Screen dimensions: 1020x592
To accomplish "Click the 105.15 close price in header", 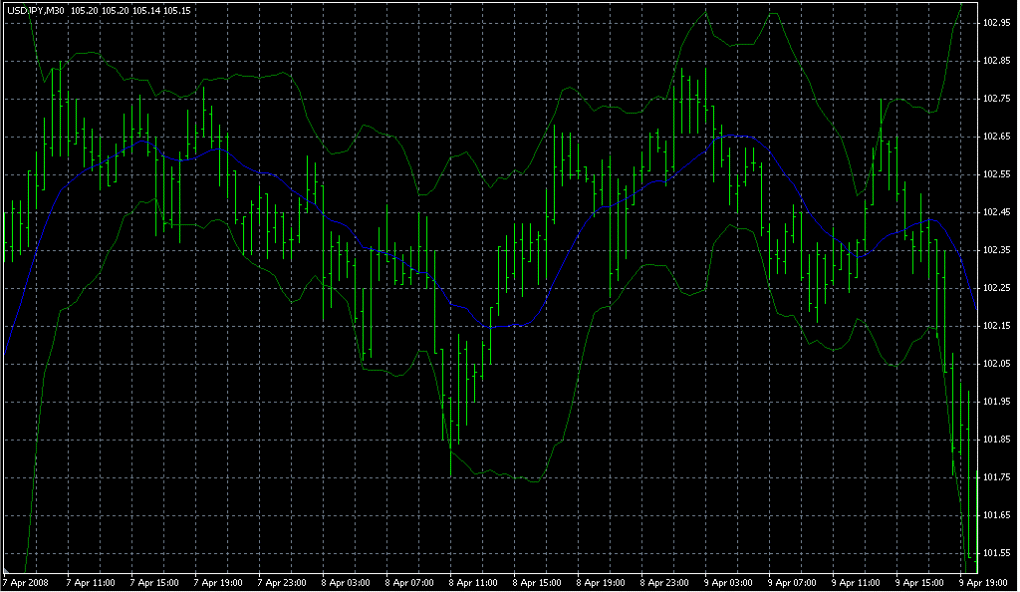I will pyautogui.click(x=178, y=10).
